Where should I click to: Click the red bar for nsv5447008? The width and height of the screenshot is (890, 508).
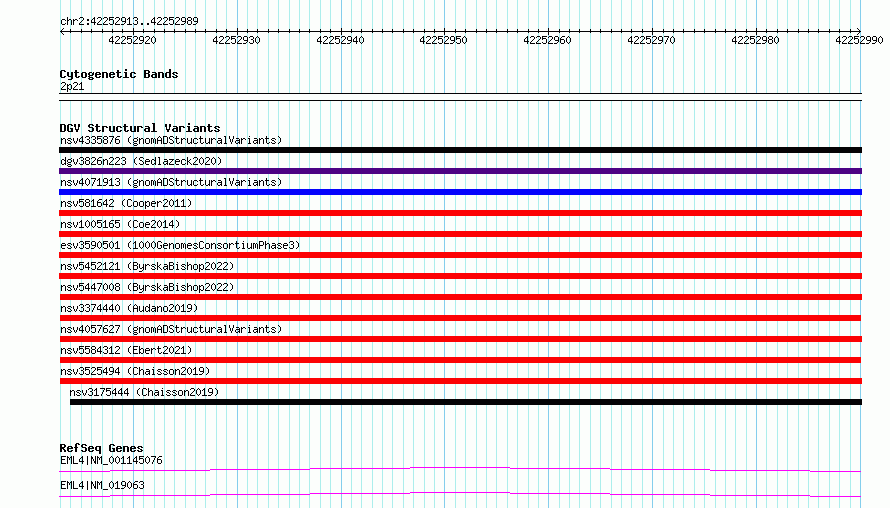coord(460,297)
